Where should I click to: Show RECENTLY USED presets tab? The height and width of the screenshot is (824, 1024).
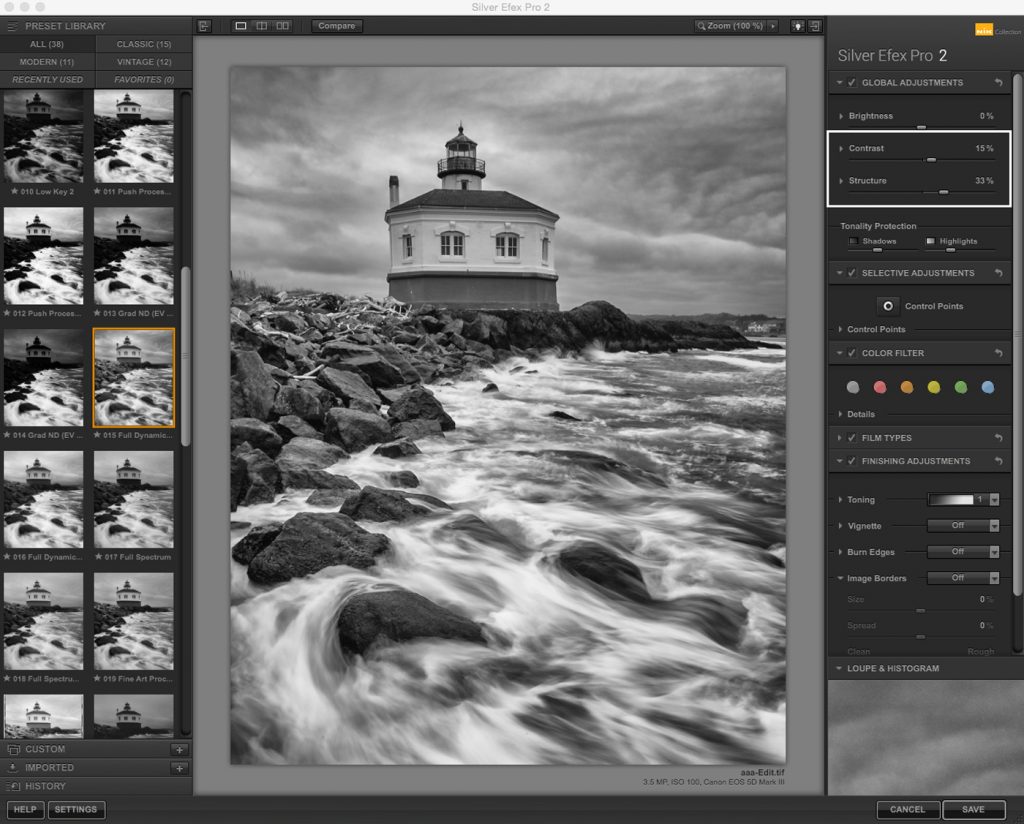click(x=47, y=80)
